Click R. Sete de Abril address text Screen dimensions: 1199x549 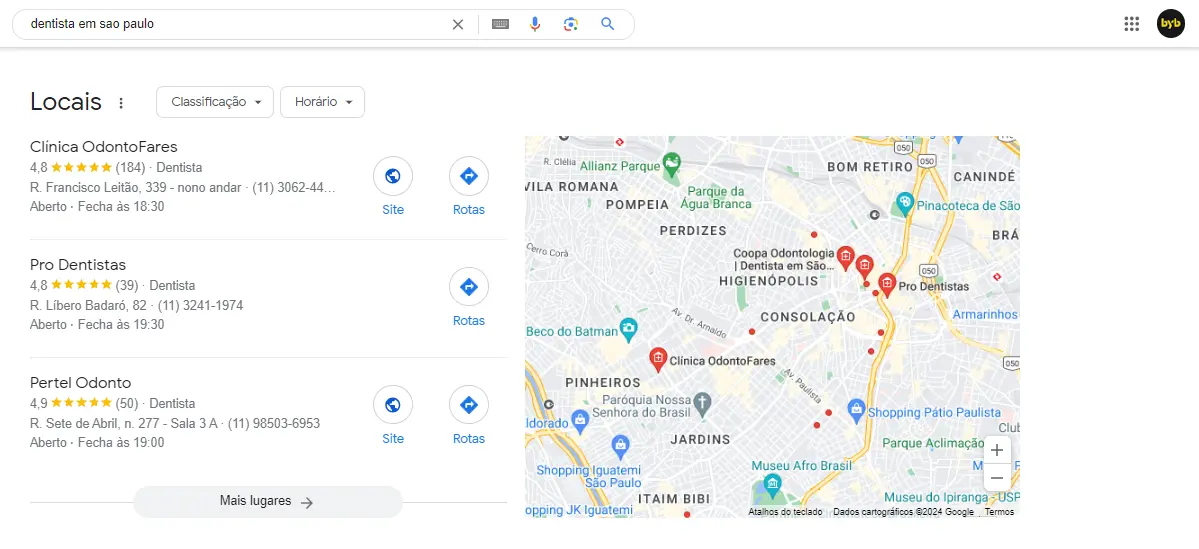click(124, 424)
